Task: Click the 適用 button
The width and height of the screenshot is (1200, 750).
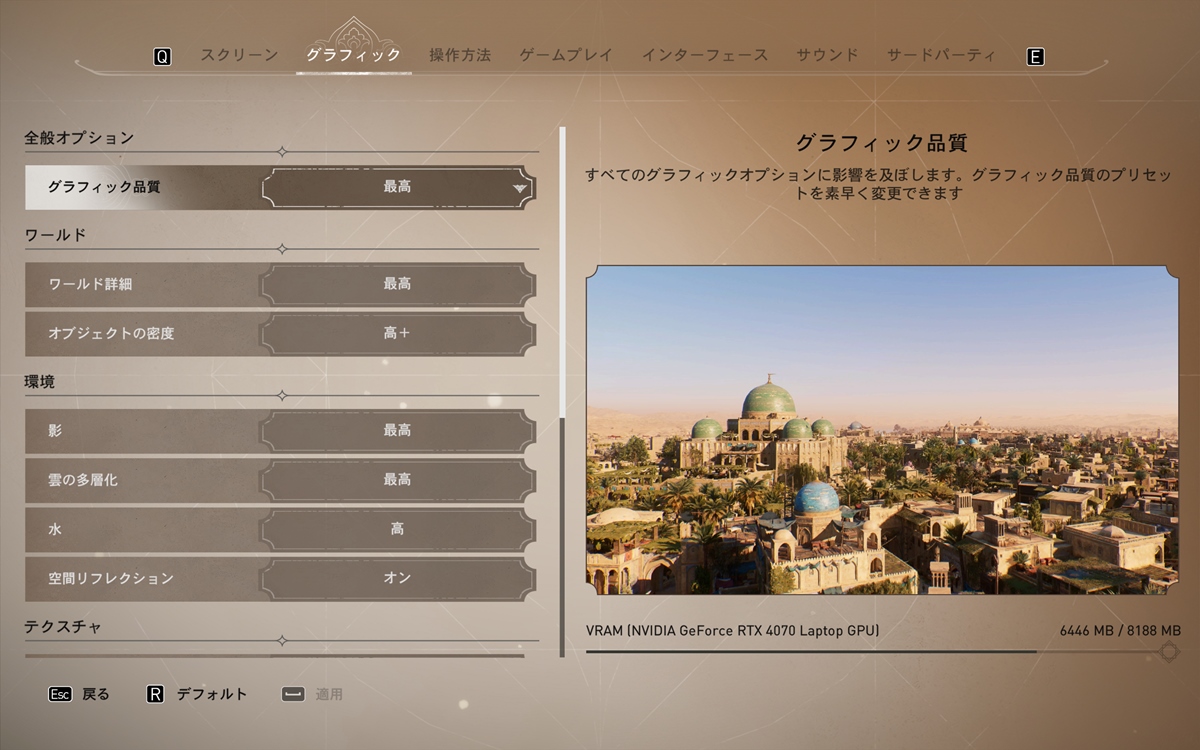Action: tap(329, 694)
